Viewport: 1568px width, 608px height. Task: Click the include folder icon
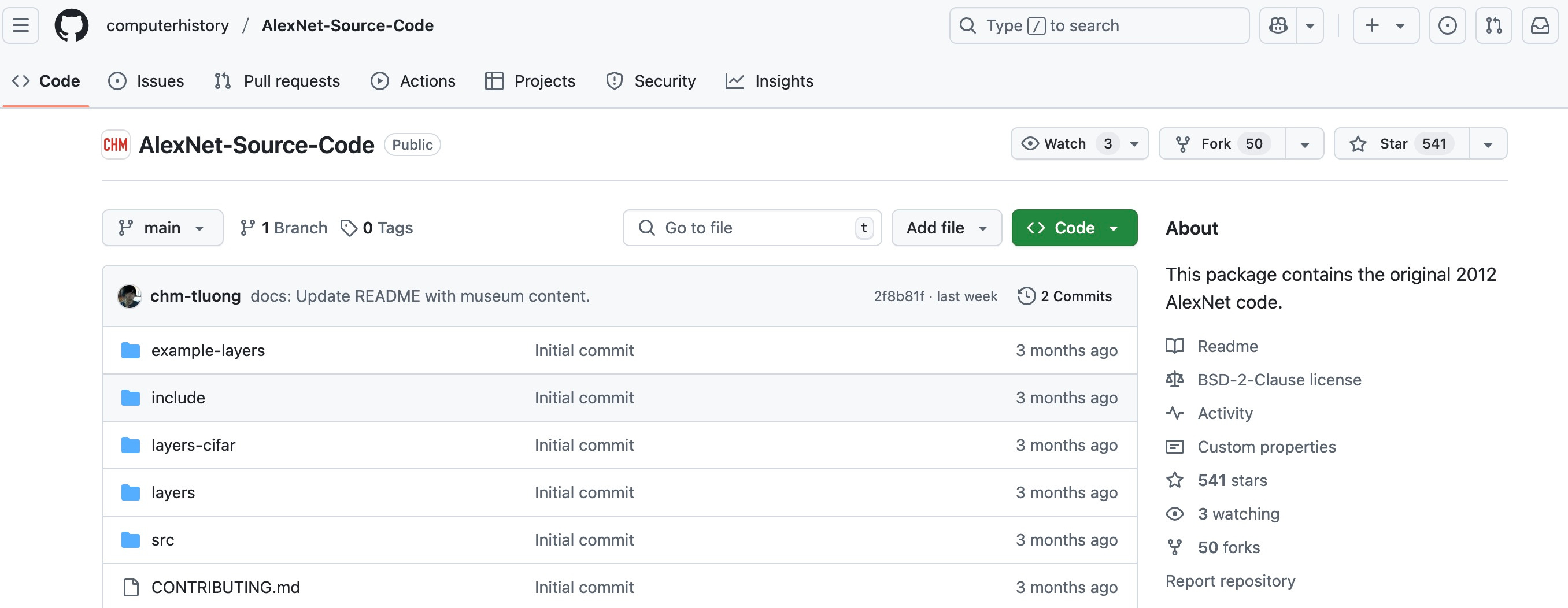pos(130,398)
